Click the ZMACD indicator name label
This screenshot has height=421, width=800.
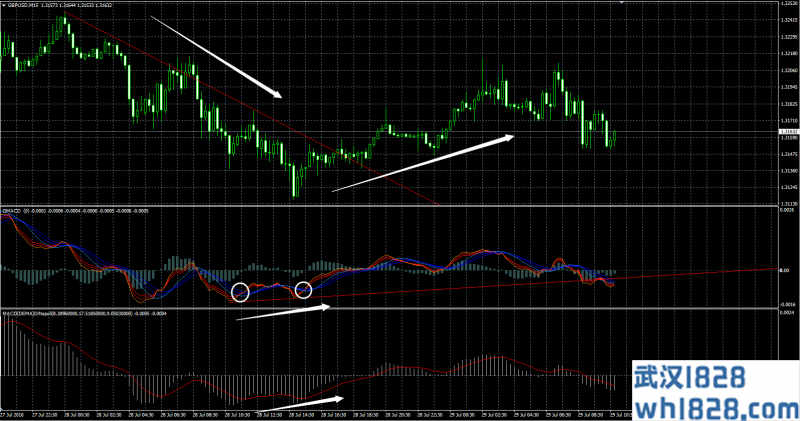tap(12, 211)
